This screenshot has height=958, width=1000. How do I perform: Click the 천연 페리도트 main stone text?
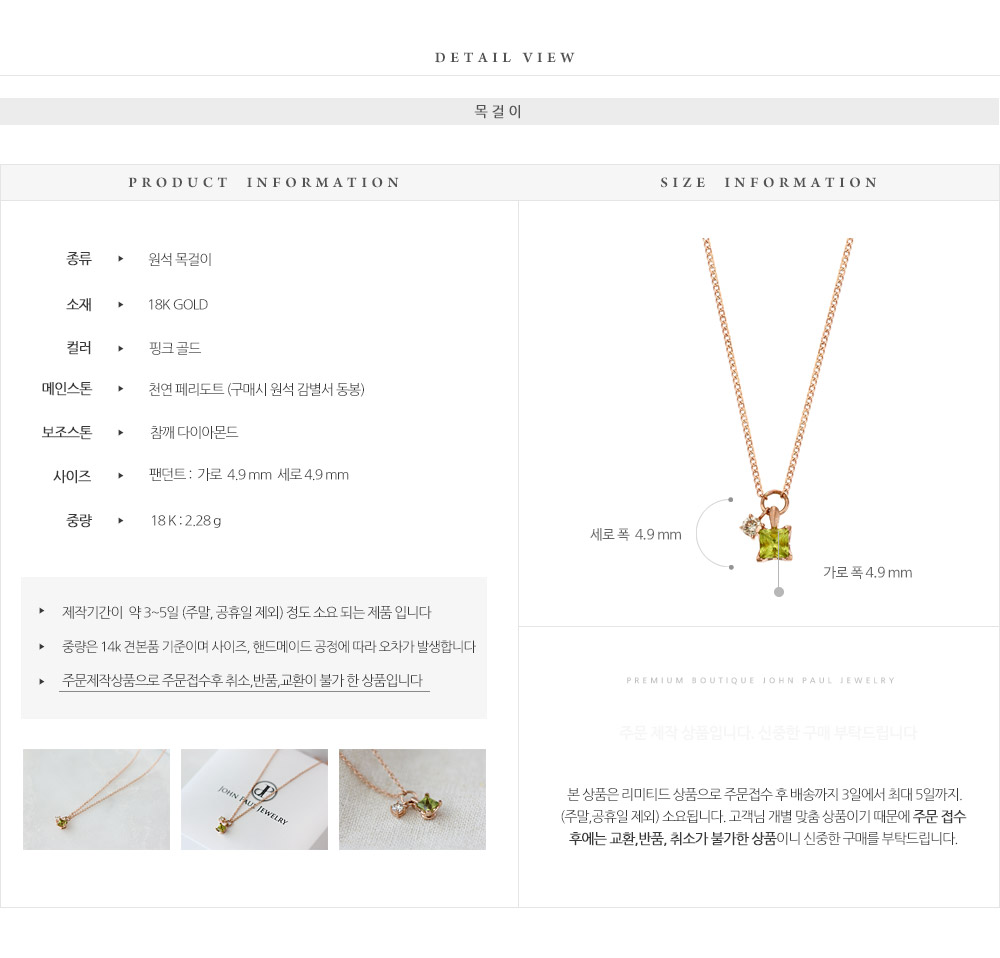[x=256, y=389]
